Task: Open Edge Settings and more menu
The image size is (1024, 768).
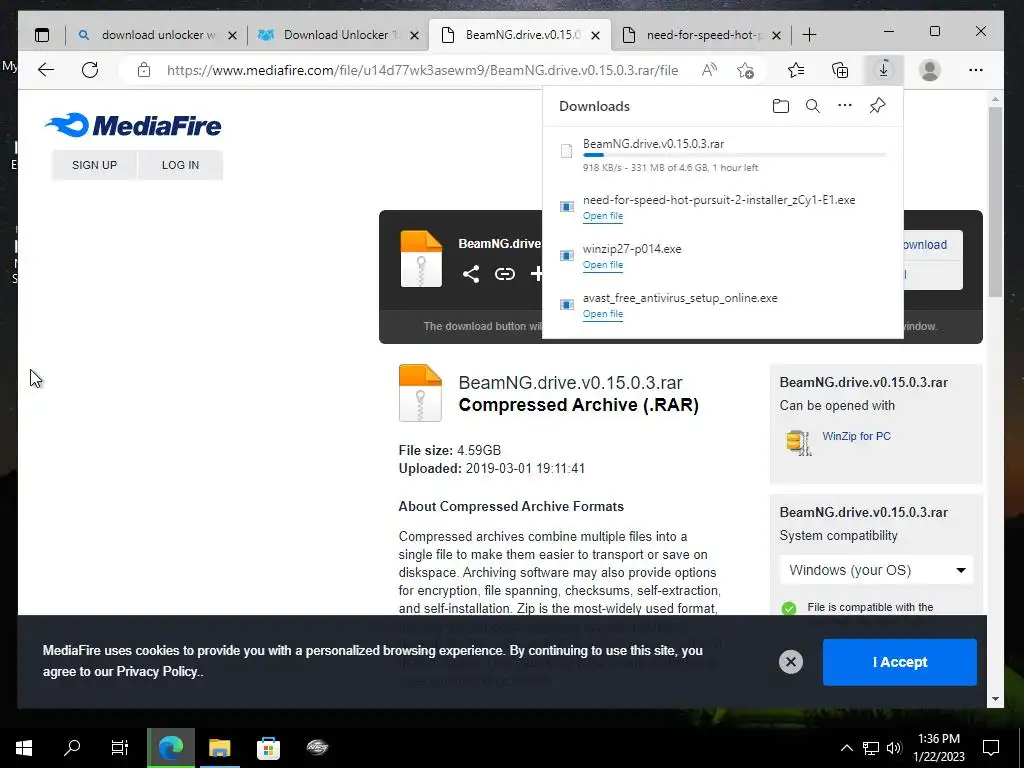Action: (976, 70)
